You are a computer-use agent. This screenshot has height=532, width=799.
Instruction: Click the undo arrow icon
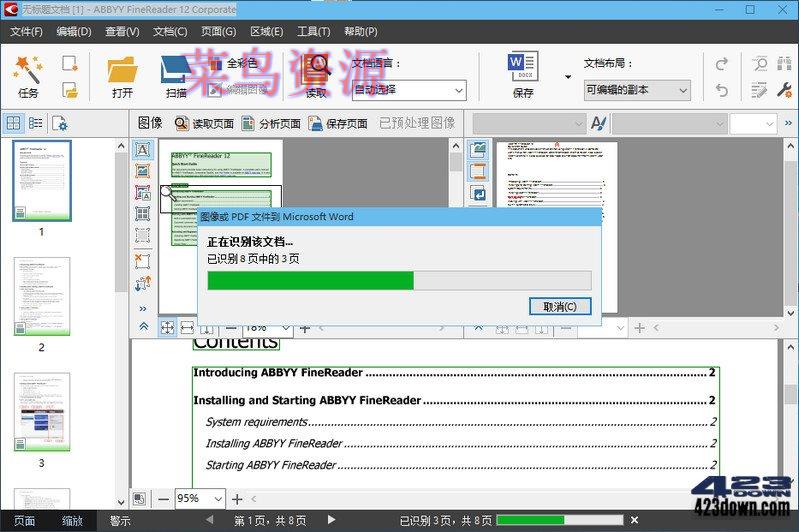pos(722,90)
